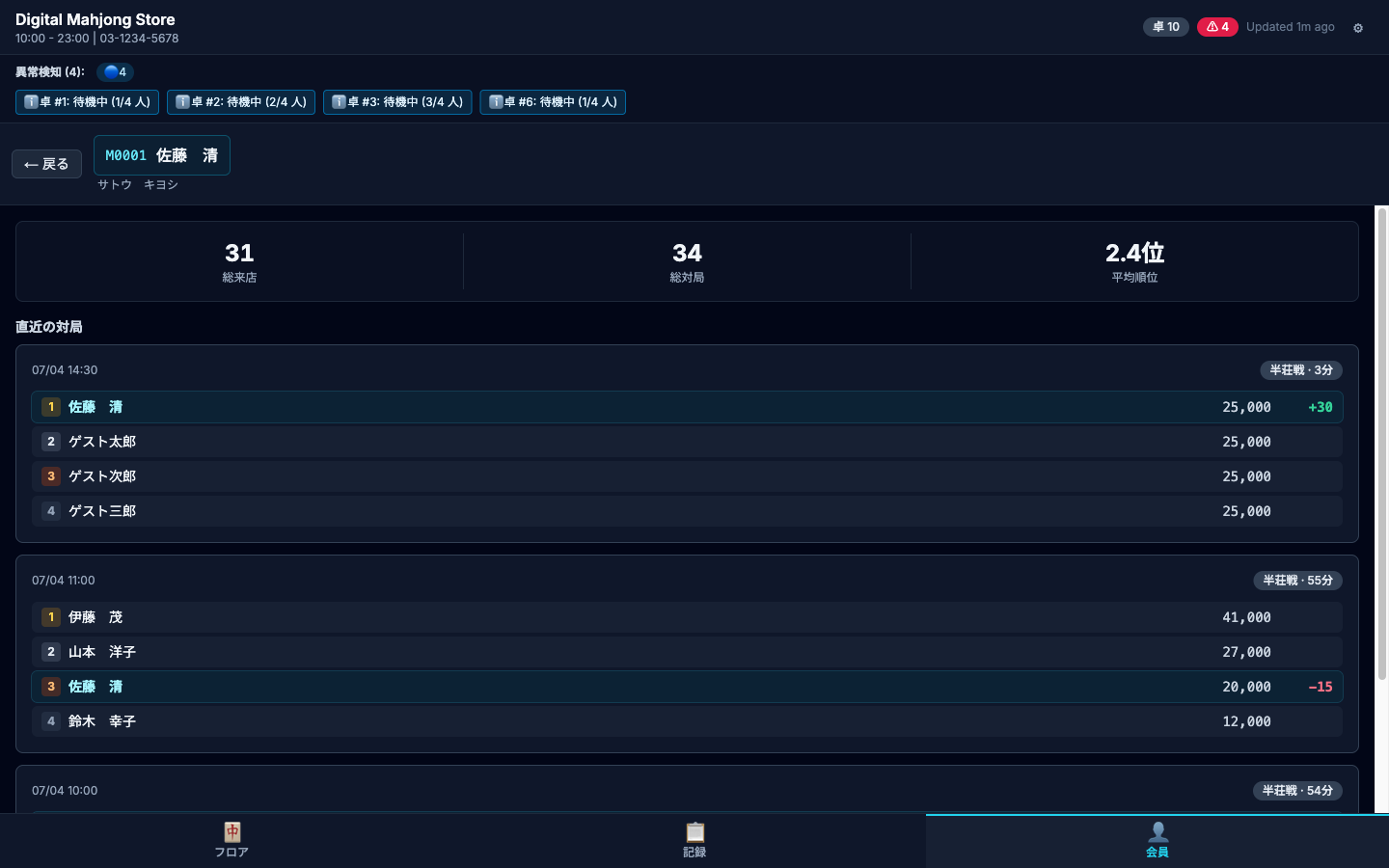This screenshot has height=868, width=1389.
Task: Open the 卓 #2 待機中 alert chip
Action: (x=241, y=102)
